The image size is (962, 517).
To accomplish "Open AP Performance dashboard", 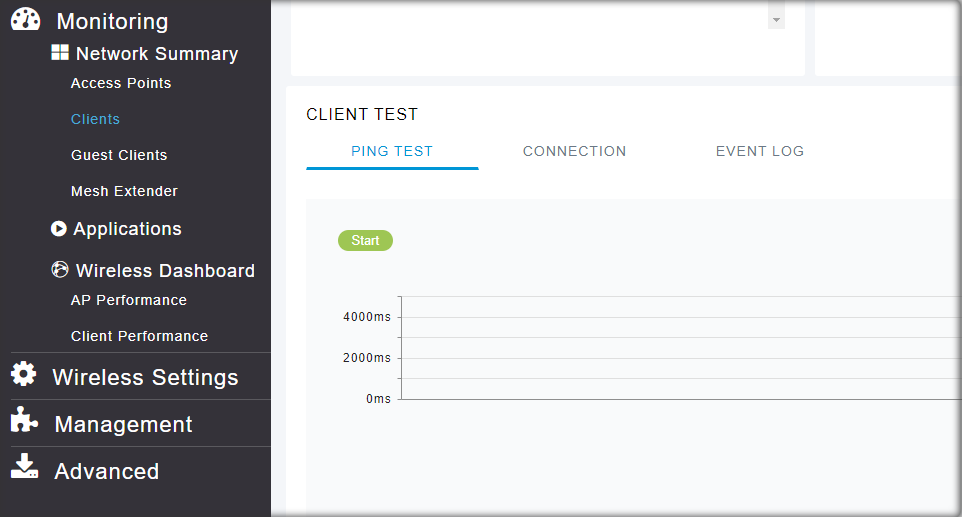I will 129,300.
